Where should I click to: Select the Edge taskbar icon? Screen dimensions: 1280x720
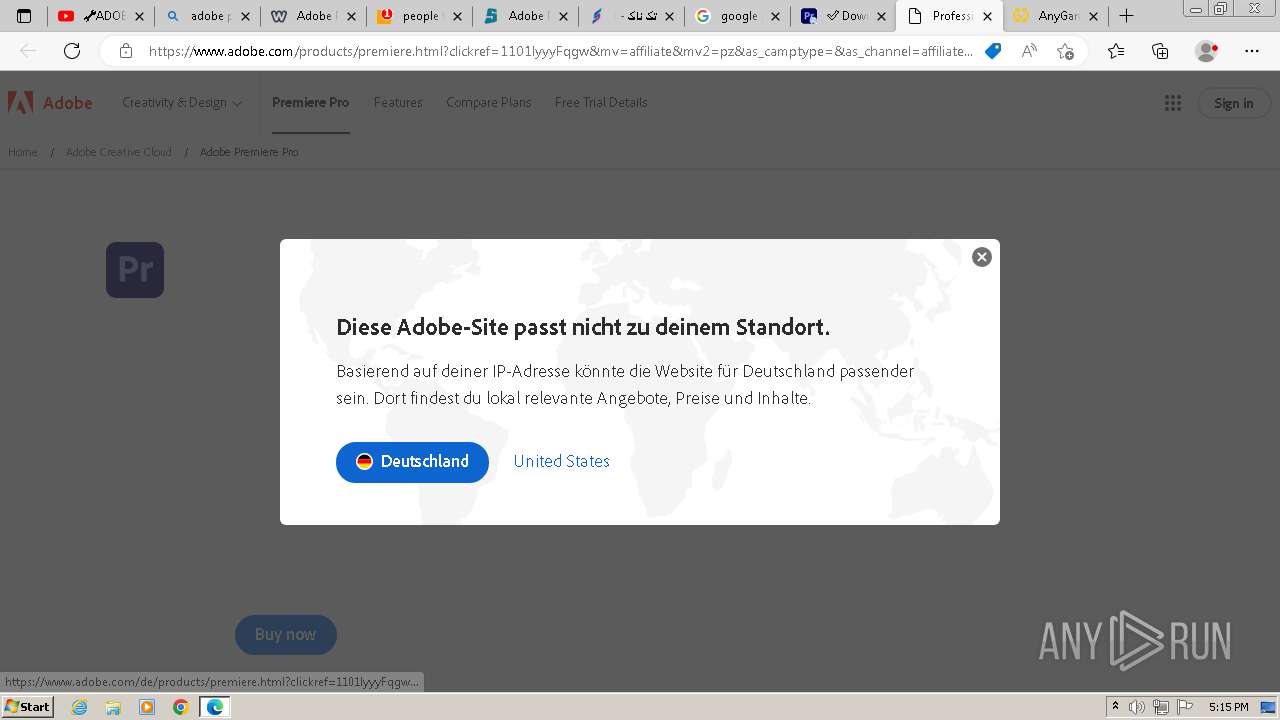(x=215, y=707)
